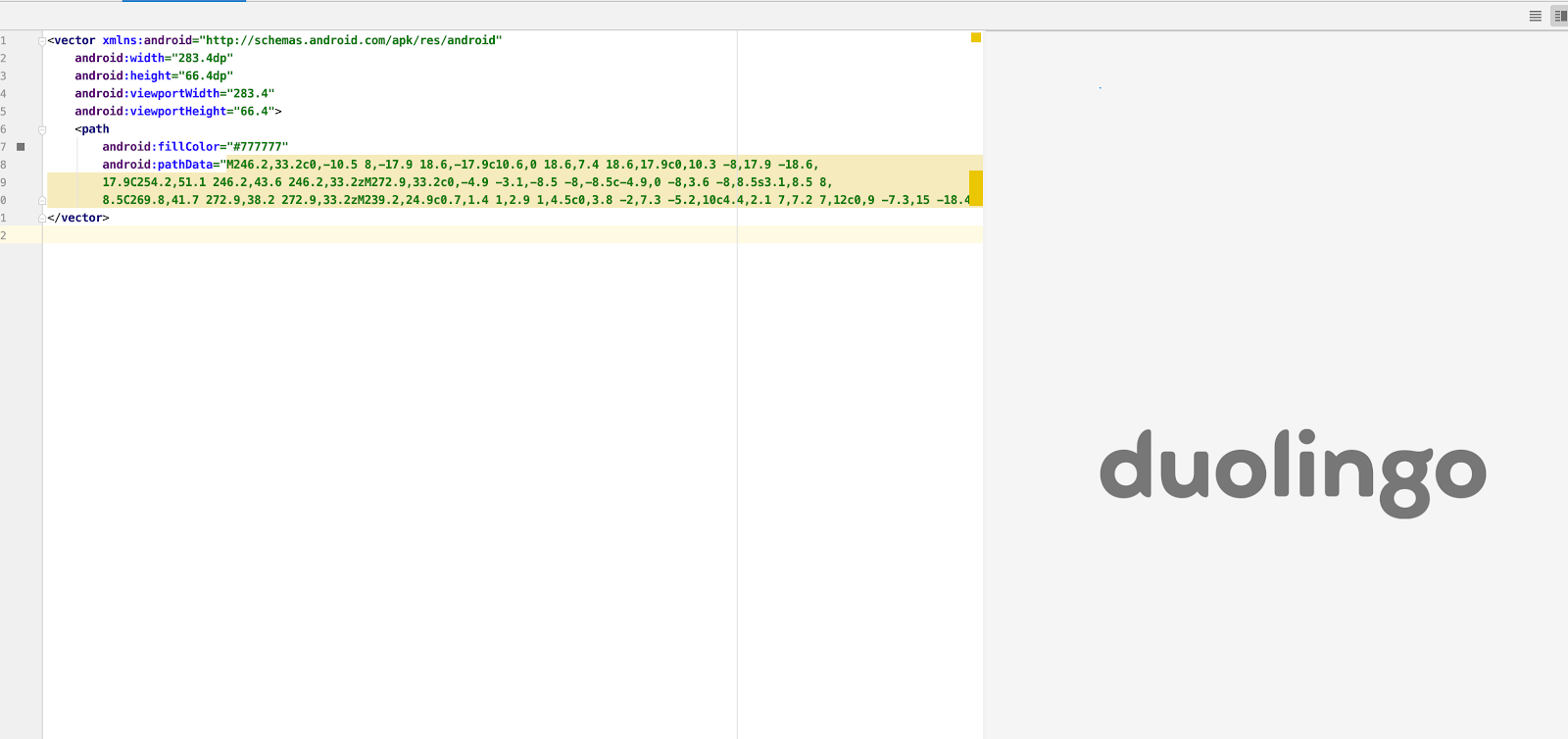
Task: Click the duolingo vector preview image
Action: (1293, 473)
